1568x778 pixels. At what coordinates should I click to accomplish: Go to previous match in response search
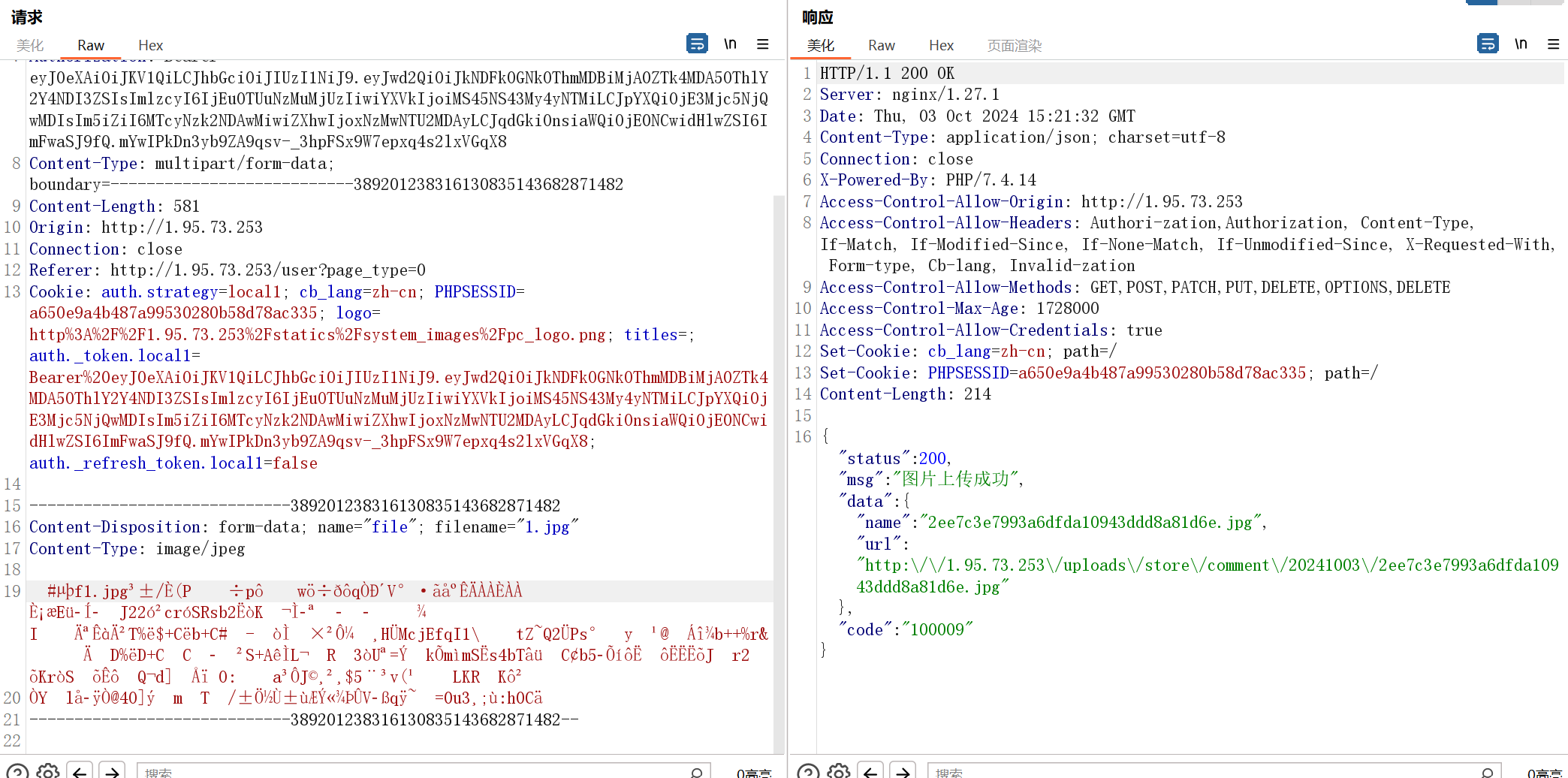(870, 771)
